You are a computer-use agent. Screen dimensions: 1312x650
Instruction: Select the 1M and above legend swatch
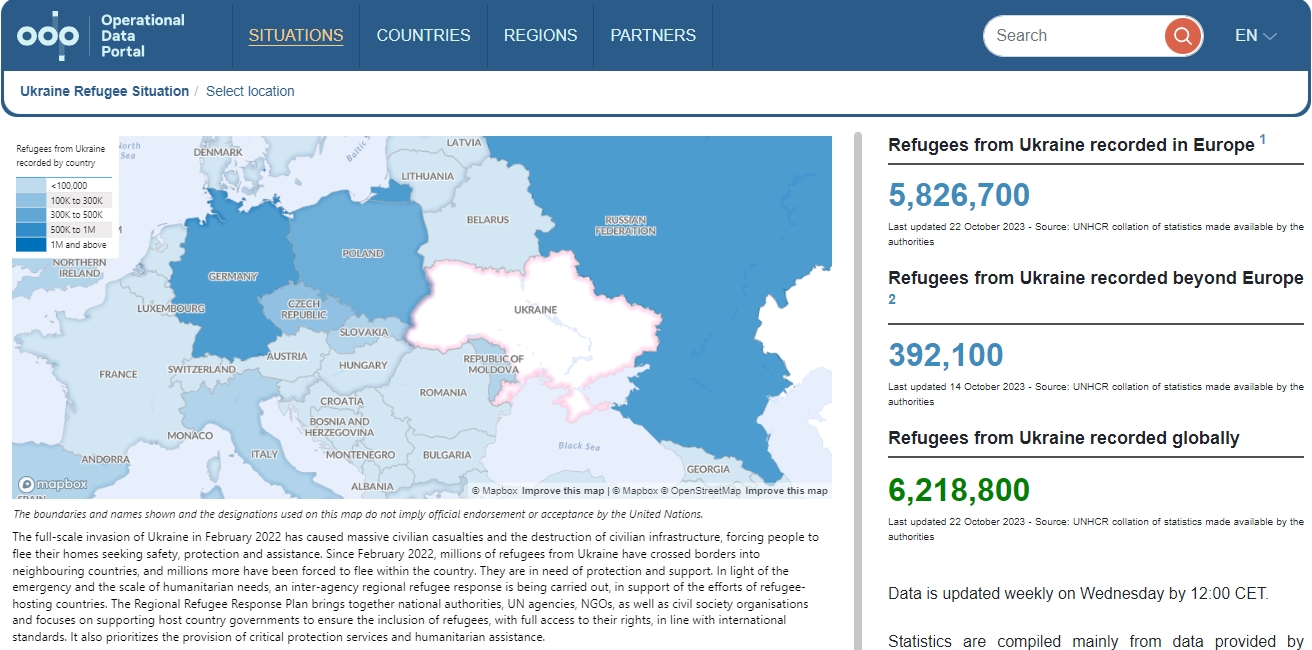coord(32,245)
